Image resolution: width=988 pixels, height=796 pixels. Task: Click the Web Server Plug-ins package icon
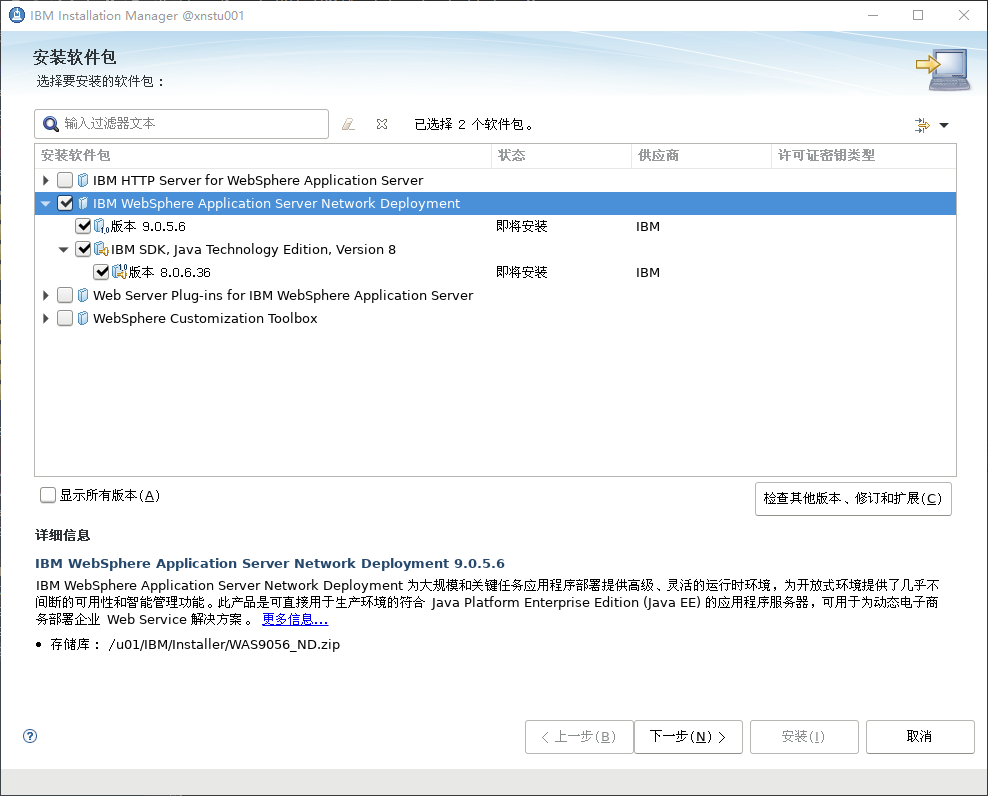coord(83,296)
